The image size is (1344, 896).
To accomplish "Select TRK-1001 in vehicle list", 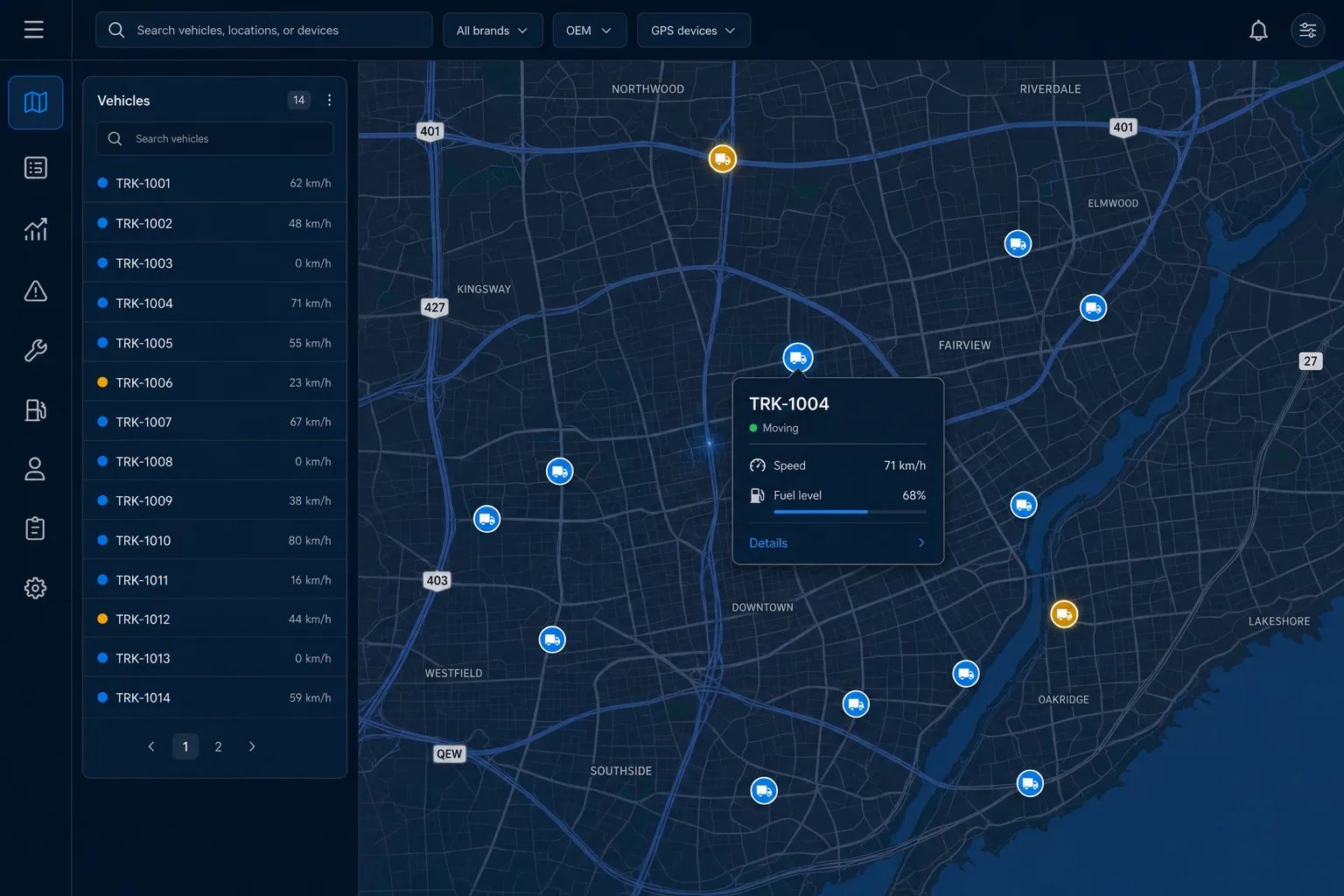I will point(214,183).
